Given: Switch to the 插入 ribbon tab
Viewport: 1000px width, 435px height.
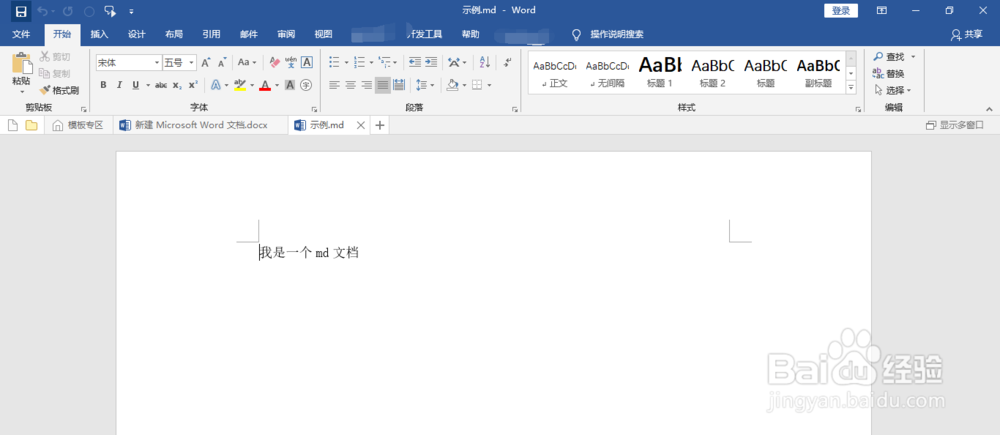Looking at the screenshot, I should coord(99,34).
